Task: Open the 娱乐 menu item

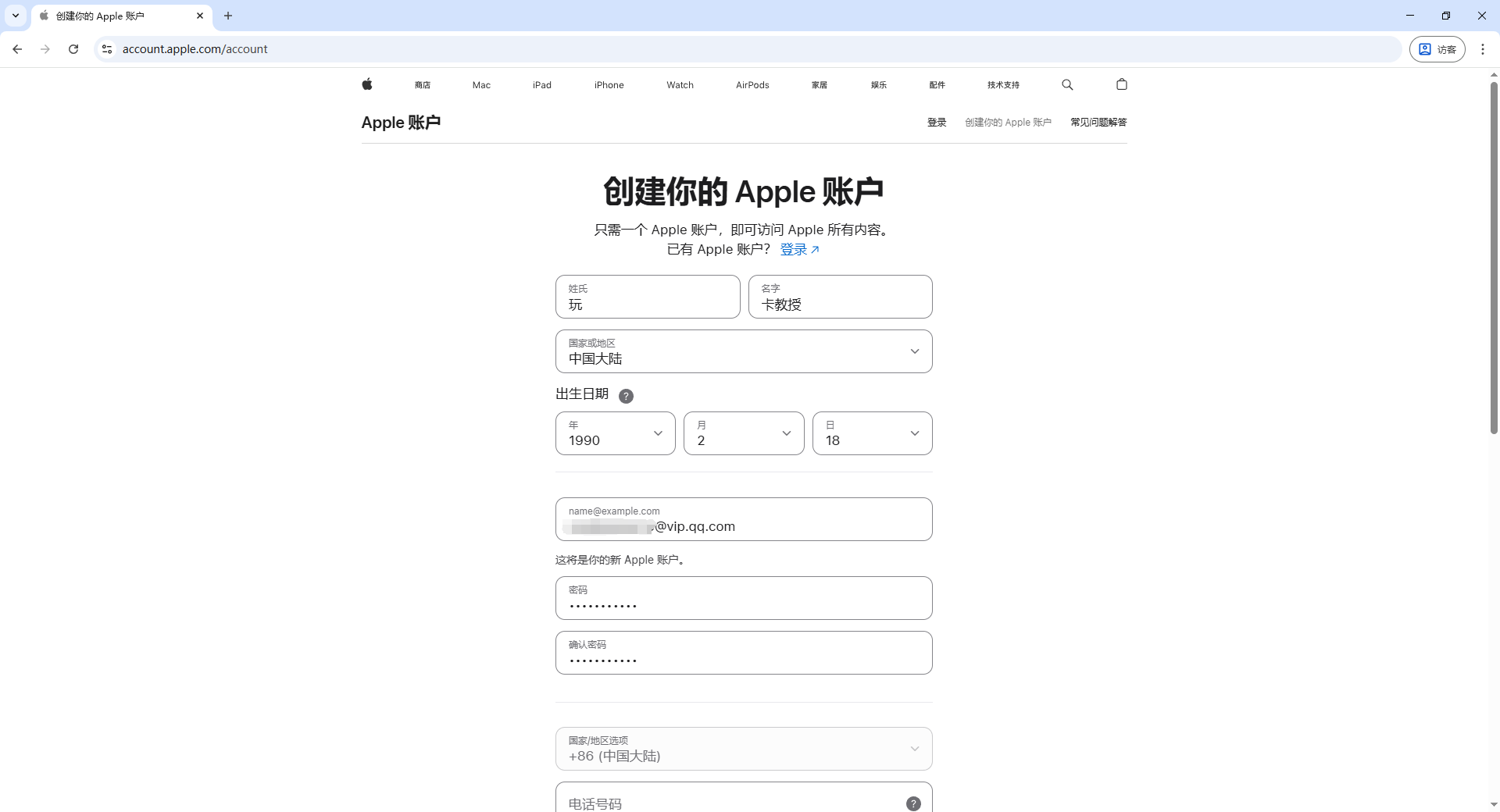Action: (x=879, y=85)
